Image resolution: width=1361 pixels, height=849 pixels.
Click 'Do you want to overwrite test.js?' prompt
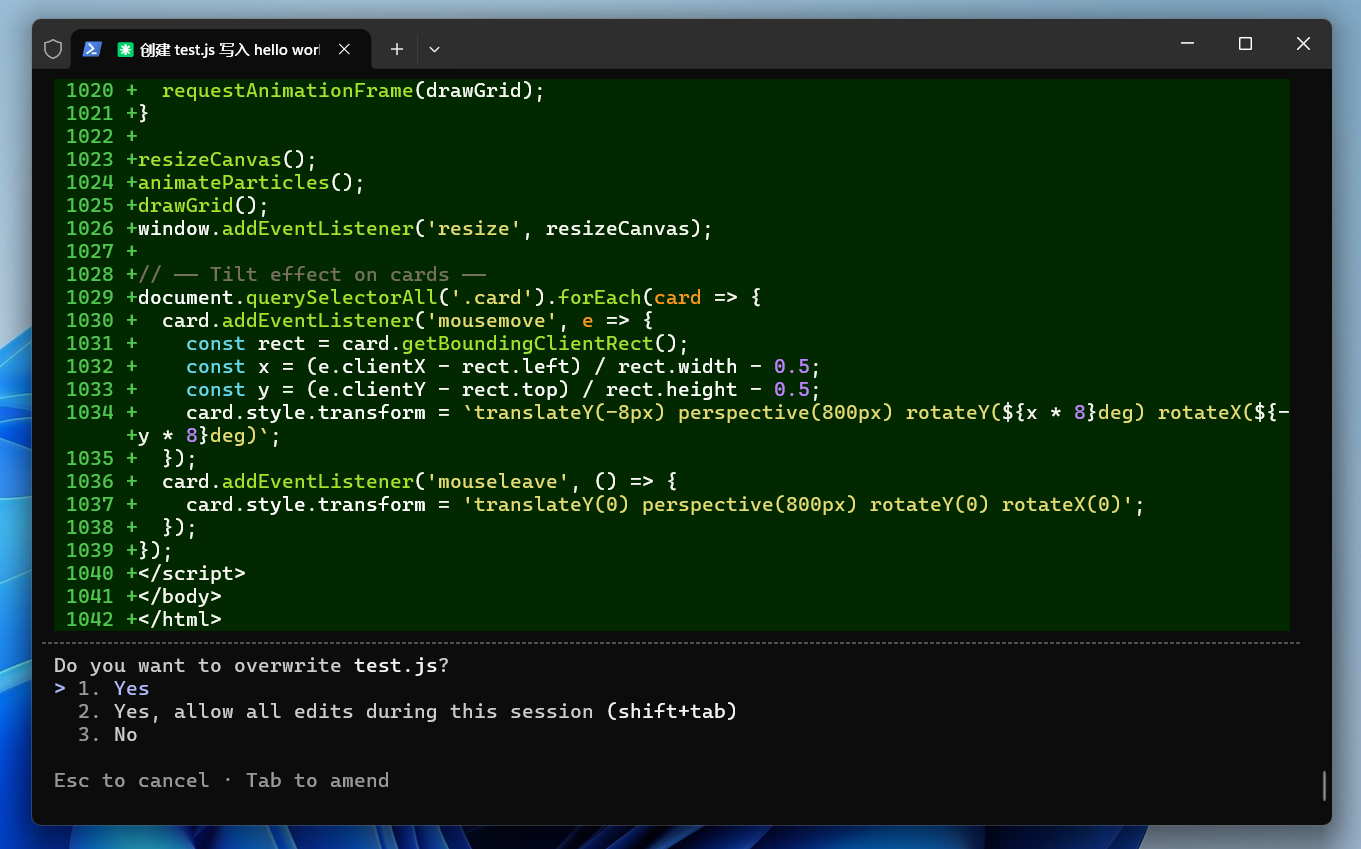251,665
